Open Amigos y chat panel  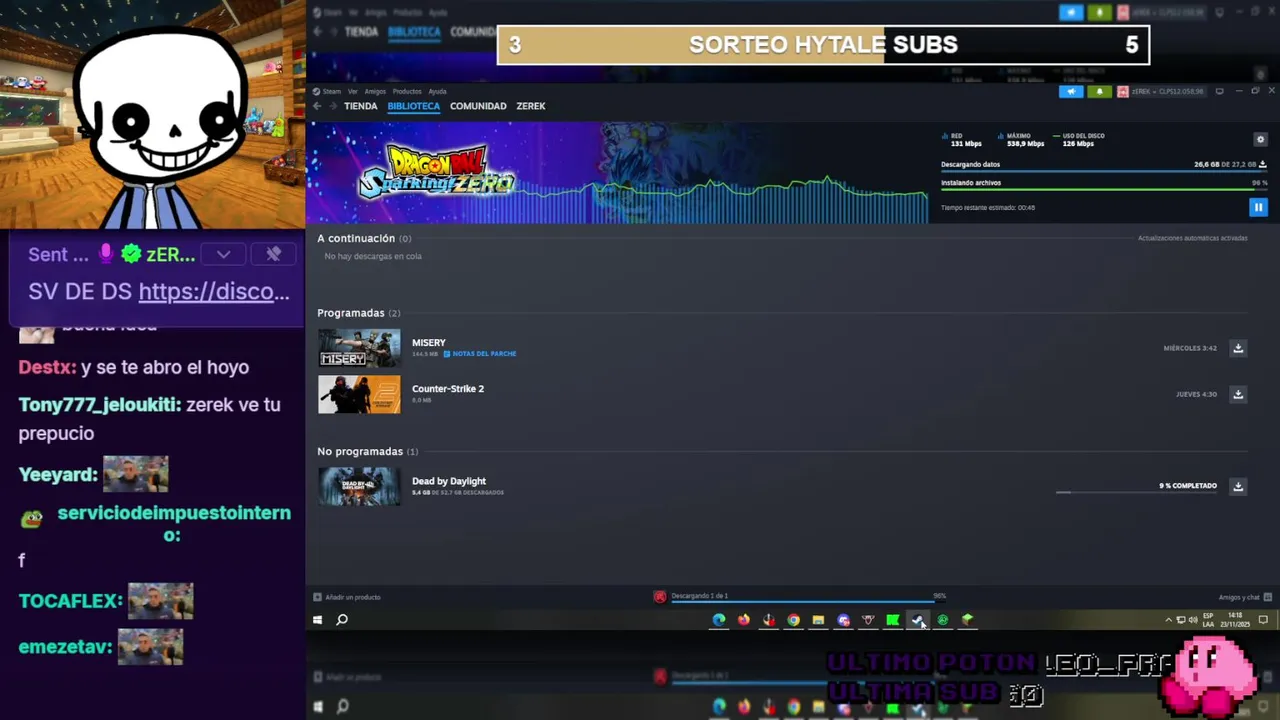[1245, 597]
